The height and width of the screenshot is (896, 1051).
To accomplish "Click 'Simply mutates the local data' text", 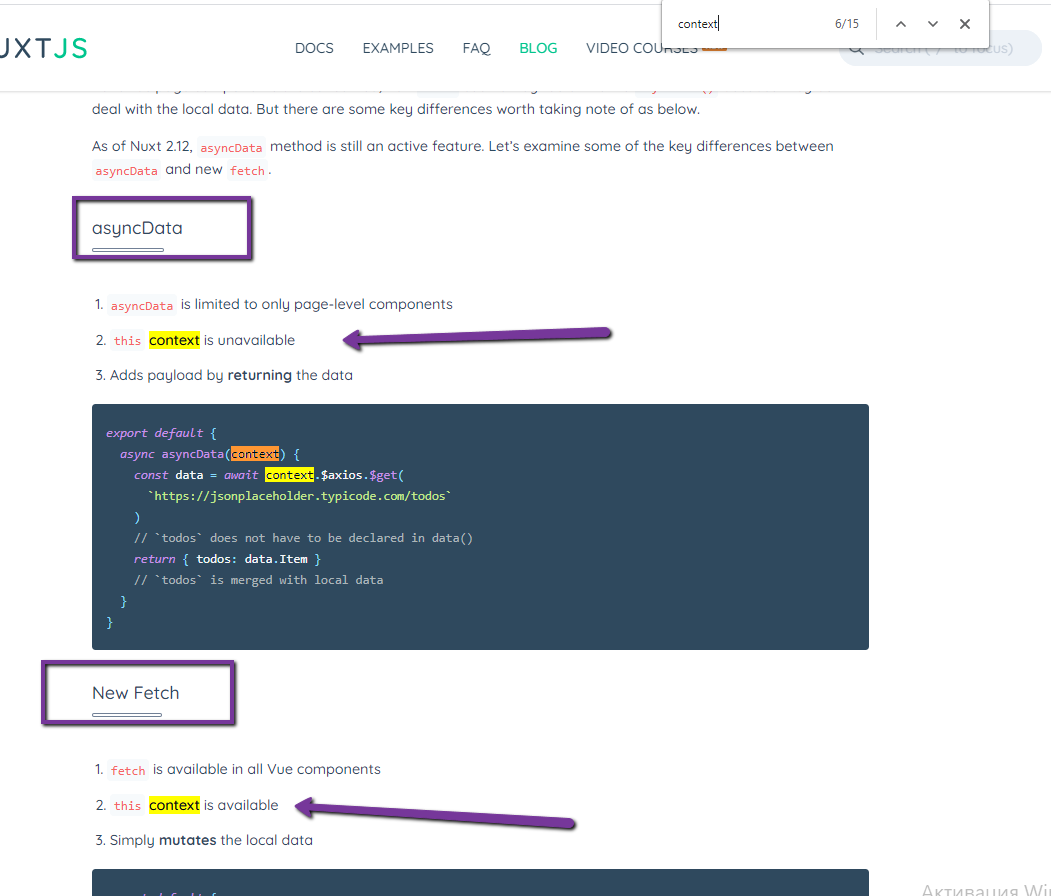I will point(211,840).
